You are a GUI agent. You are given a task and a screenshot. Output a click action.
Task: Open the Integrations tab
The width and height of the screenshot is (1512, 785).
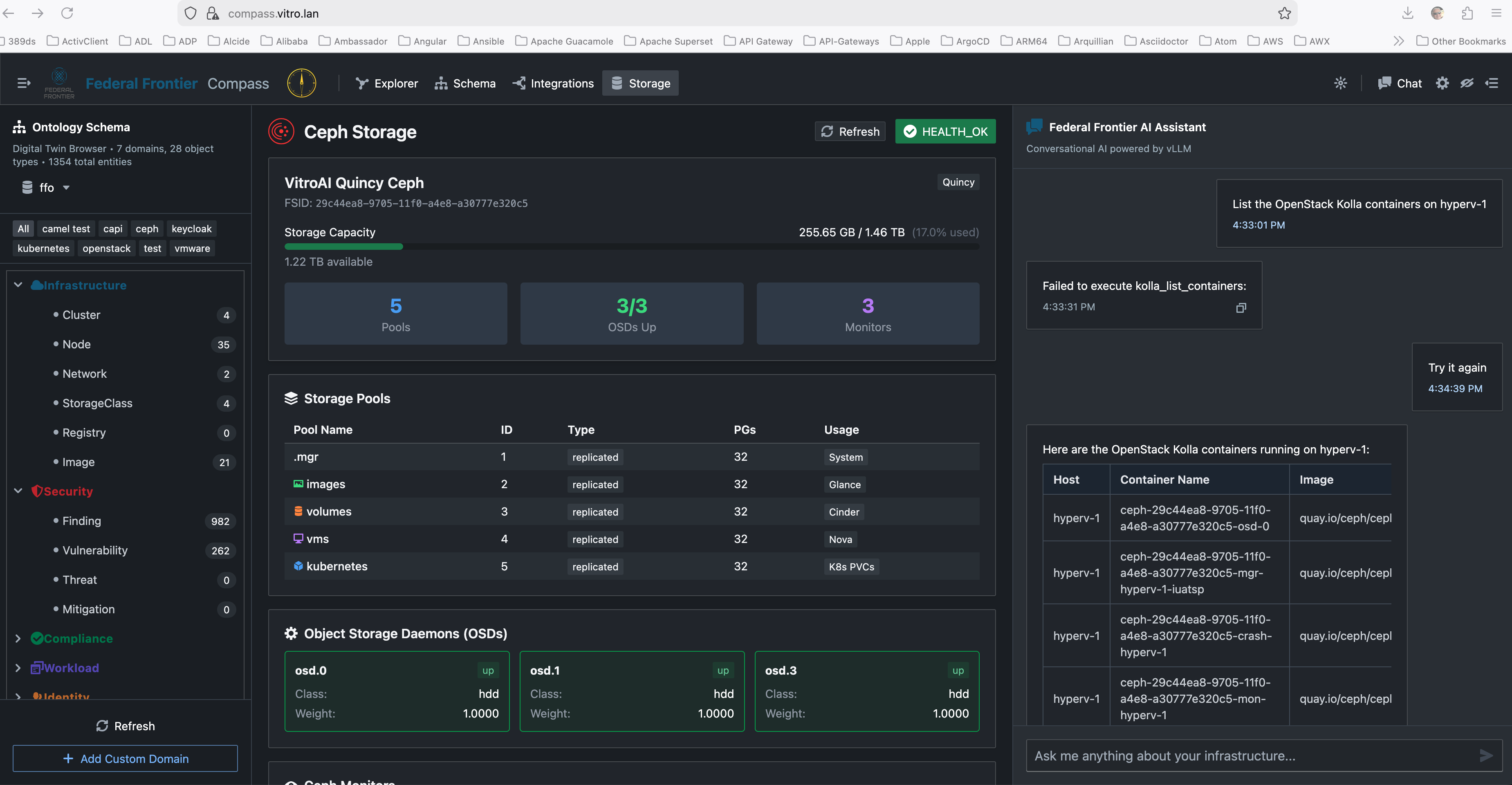(553, 83)
